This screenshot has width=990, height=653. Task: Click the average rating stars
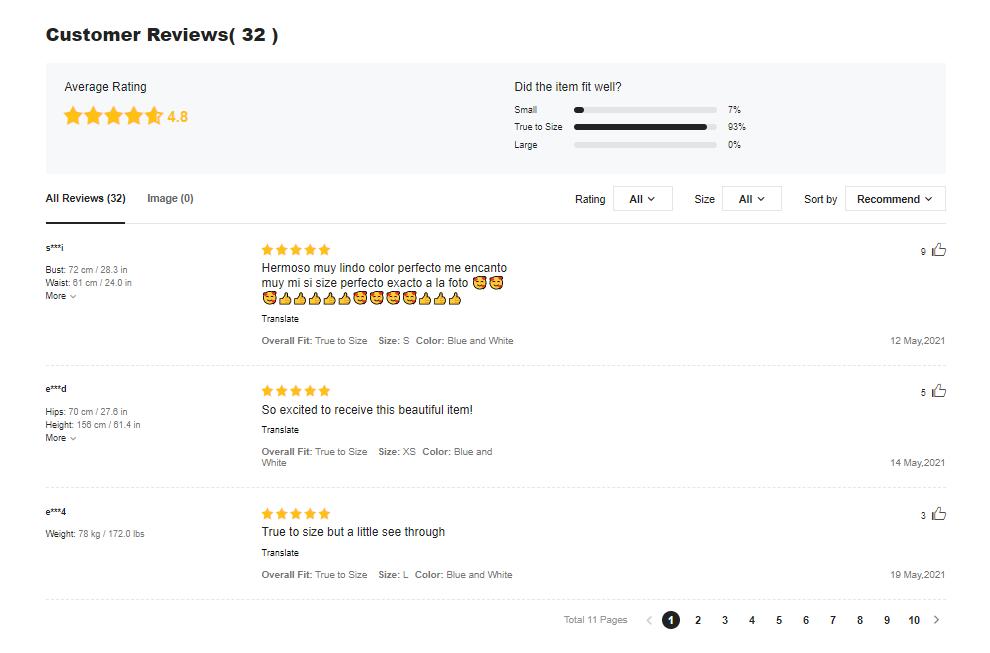(113, 116)
